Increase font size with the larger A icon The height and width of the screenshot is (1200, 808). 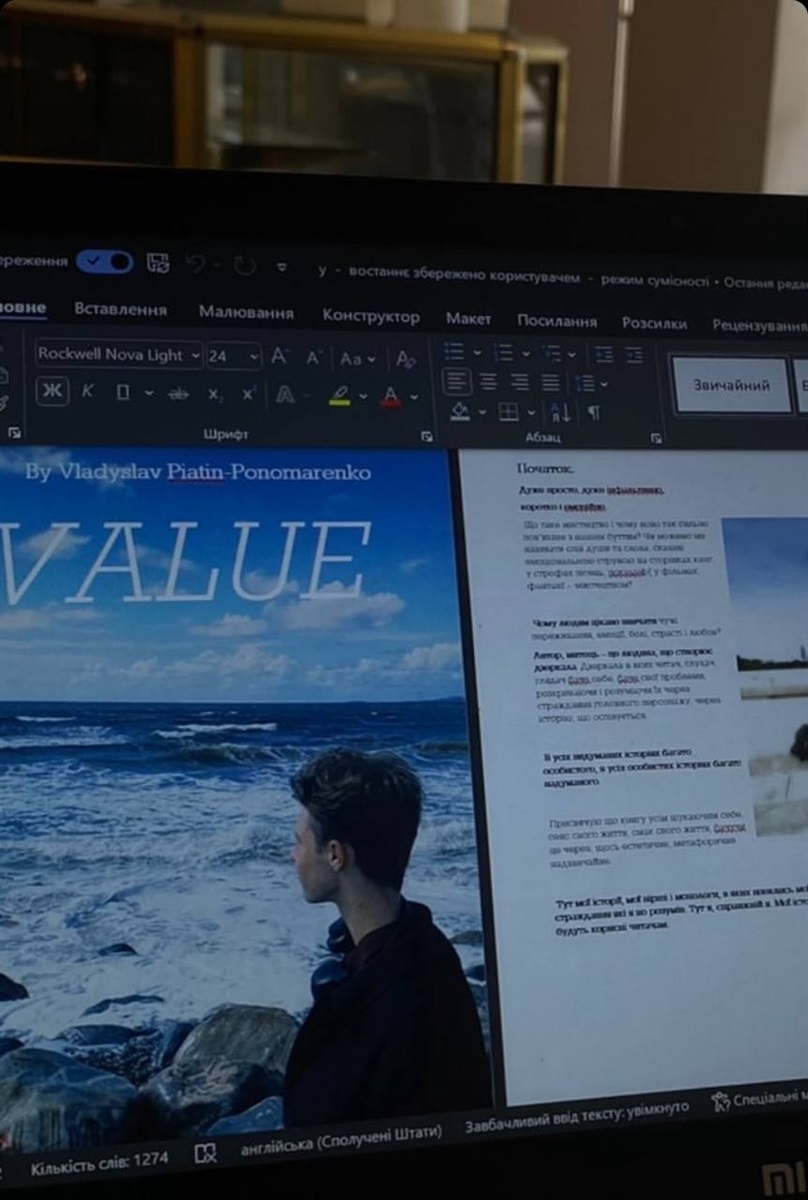(x=280, y=357)
